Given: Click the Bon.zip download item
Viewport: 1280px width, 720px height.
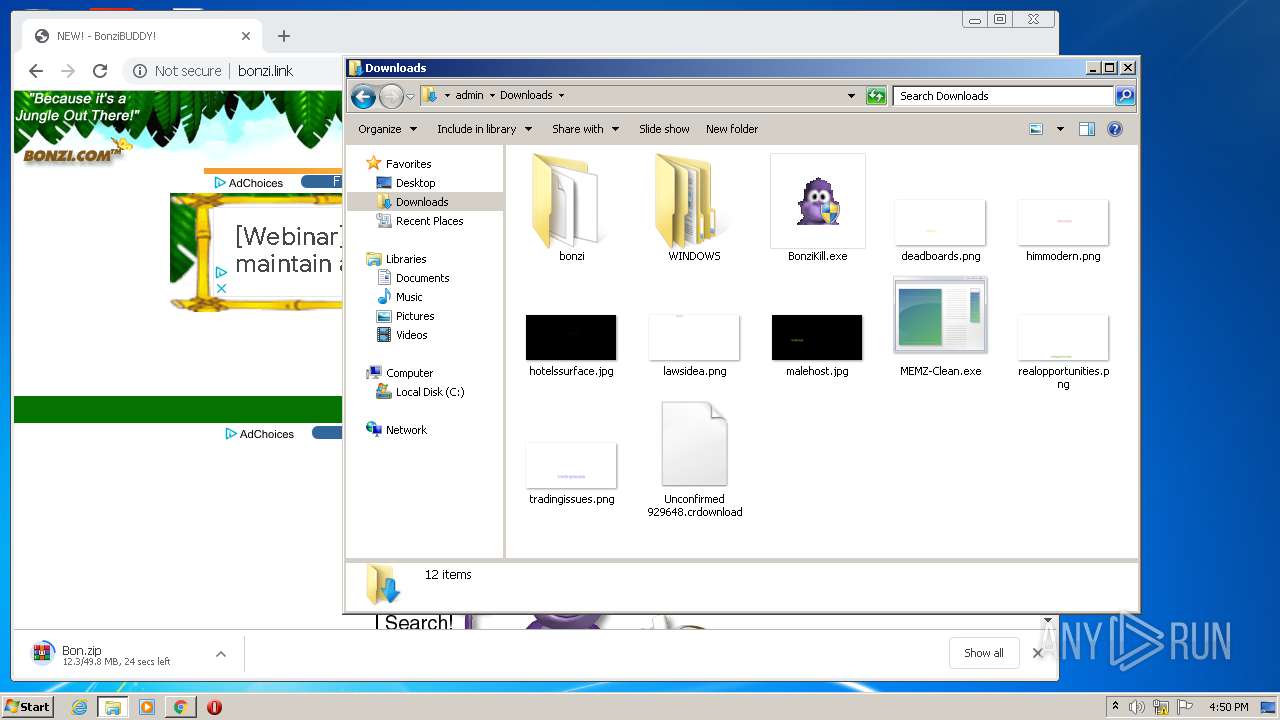Looking at the screenshot, I should [x=115, y=654].
